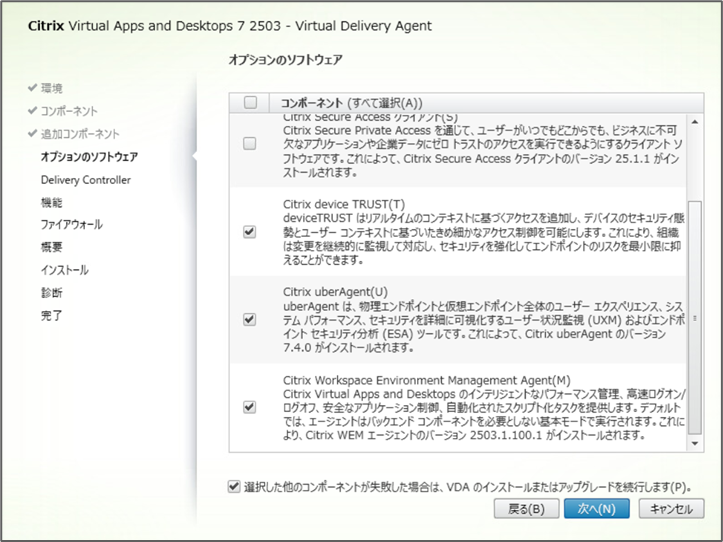This screenshot has width=723, height=542.
Task: Click the 戻る(B) back button
Action: click(526, 509)
